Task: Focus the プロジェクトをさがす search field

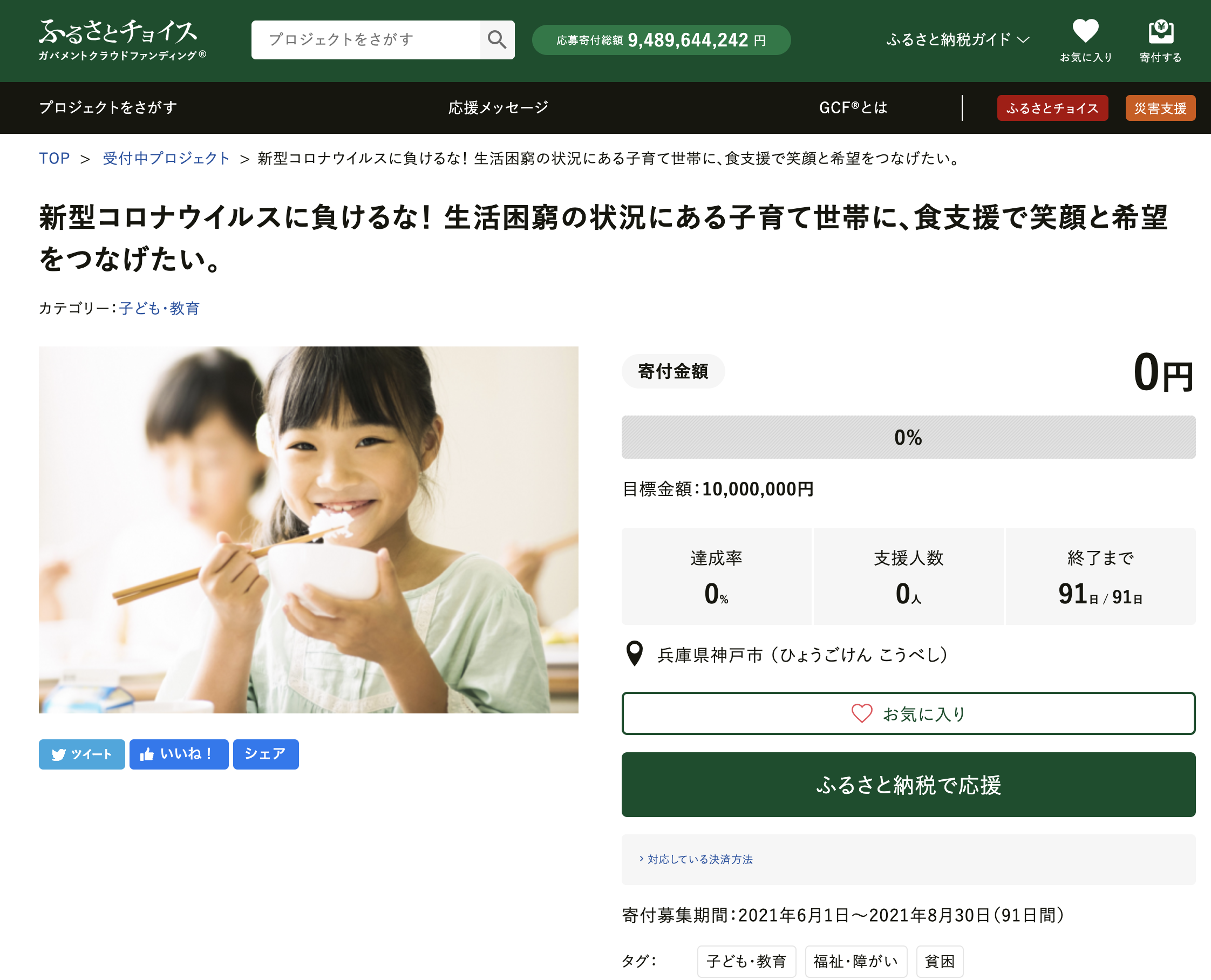Action: [366, 39]
